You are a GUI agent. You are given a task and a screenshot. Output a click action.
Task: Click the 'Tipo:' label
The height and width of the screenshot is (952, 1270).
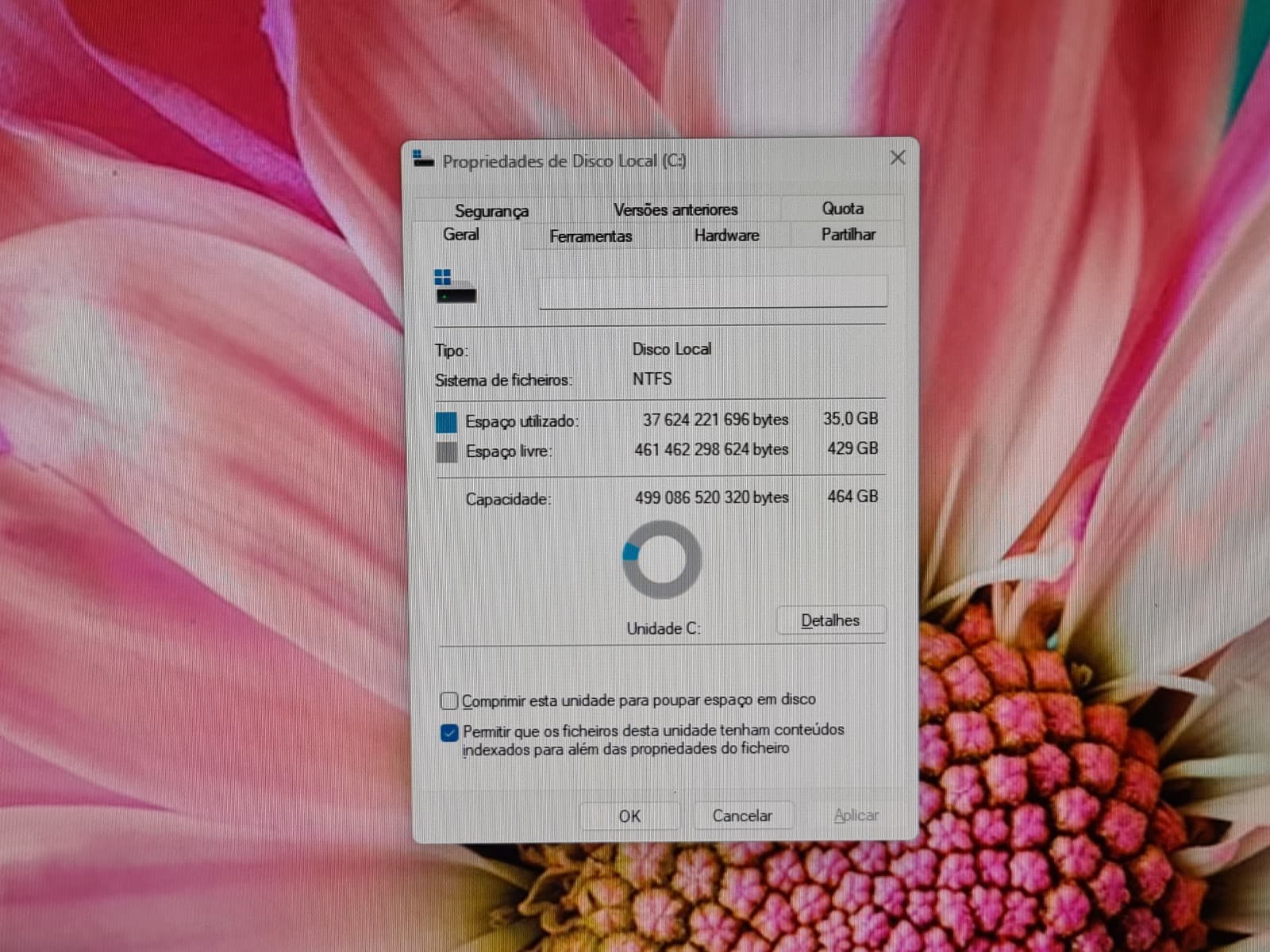pyautogui.click(x=451, y=351)
